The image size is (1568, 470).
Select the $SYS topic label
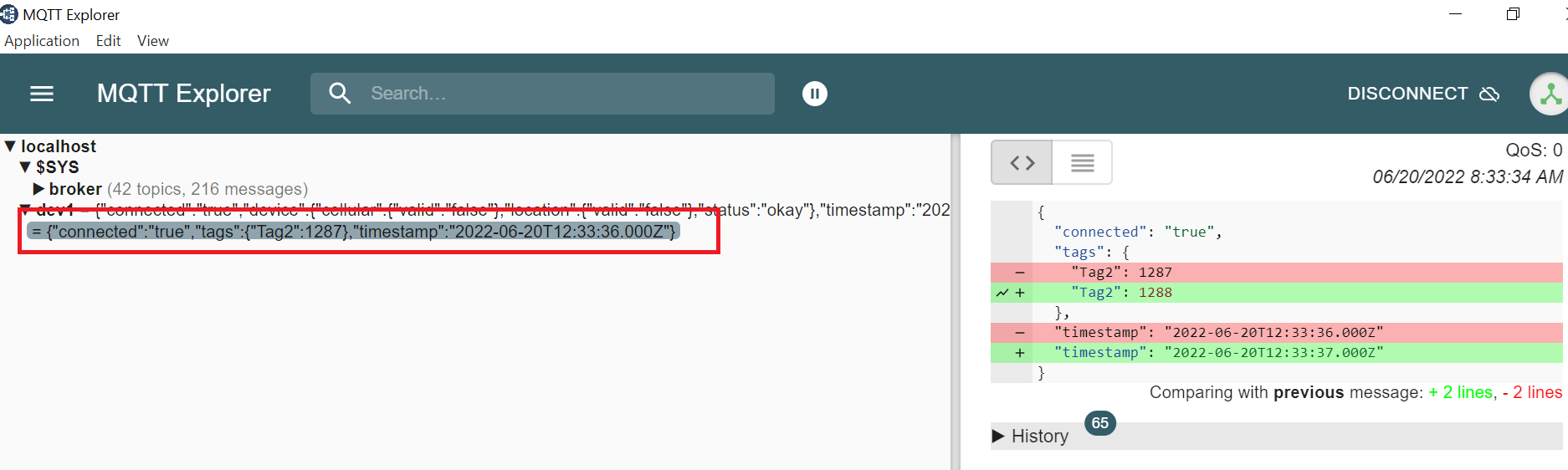(x=58, y=167)
